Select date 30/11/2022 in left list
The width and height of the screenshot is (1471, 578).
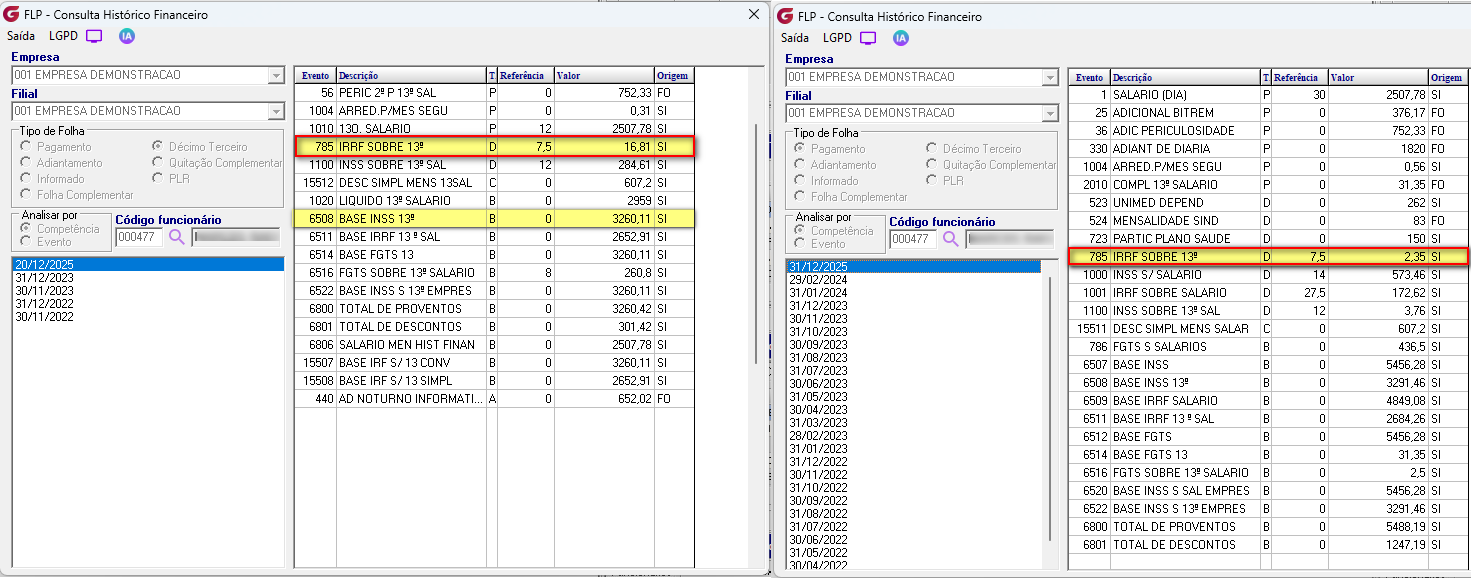point(148,316)
